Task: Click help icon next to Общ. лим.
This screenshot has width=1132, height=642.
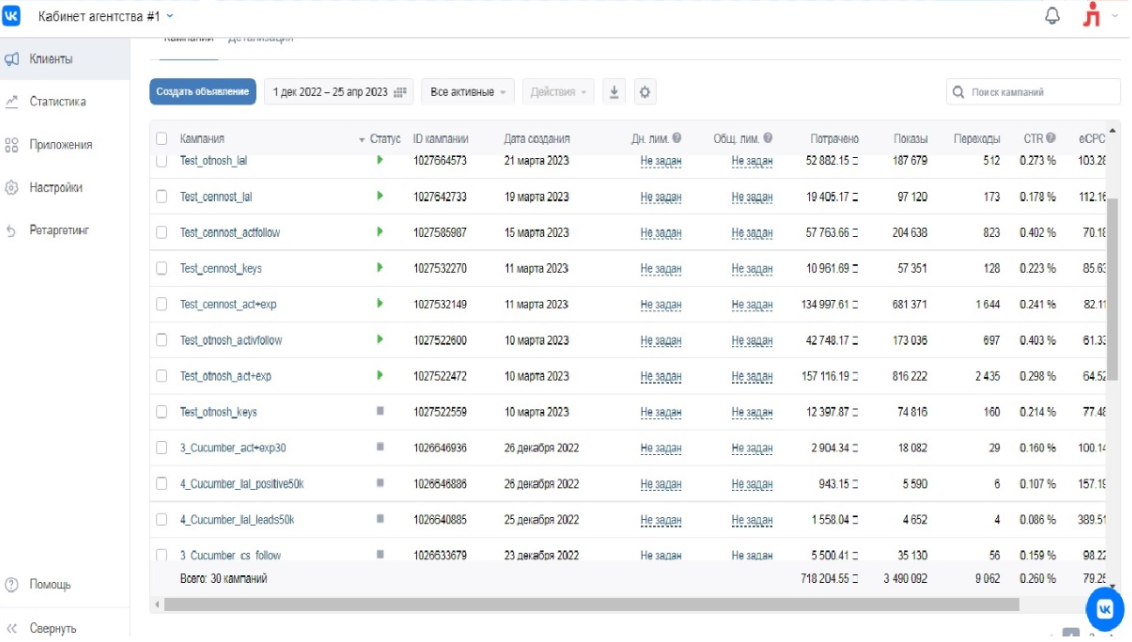Action: (x=767, y=138)
